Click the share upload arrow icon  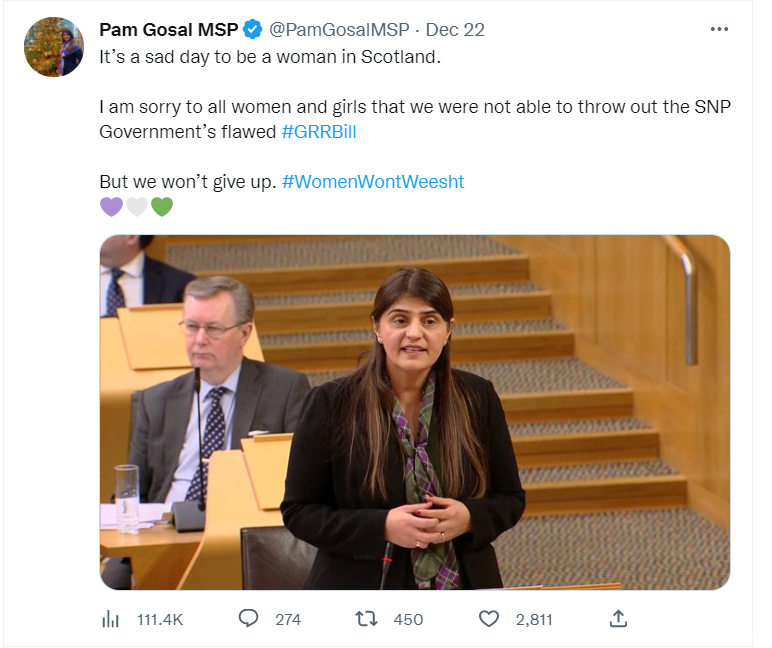pos(618,618)
